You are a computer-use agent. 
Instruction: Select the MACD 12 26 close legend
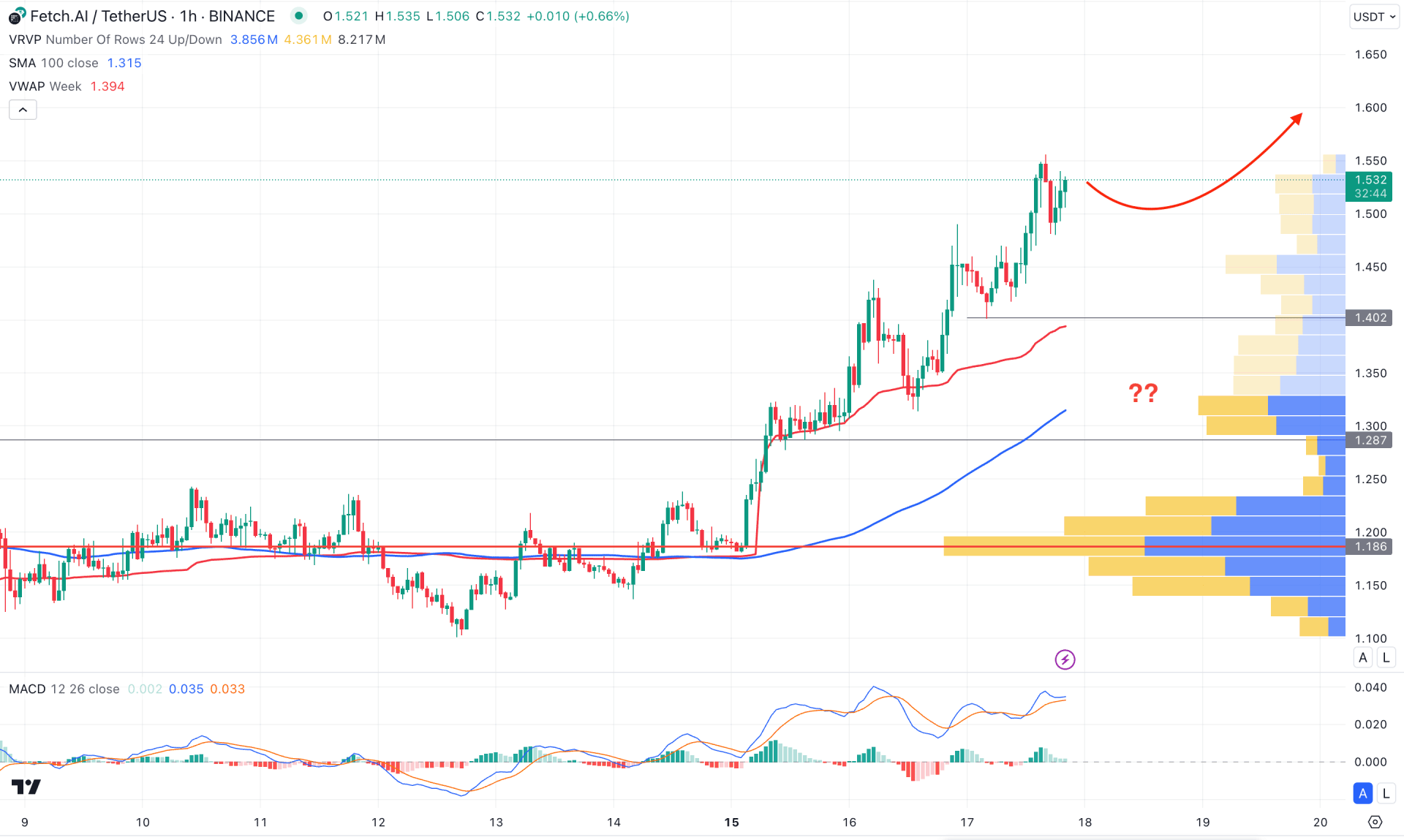point(64,689)
